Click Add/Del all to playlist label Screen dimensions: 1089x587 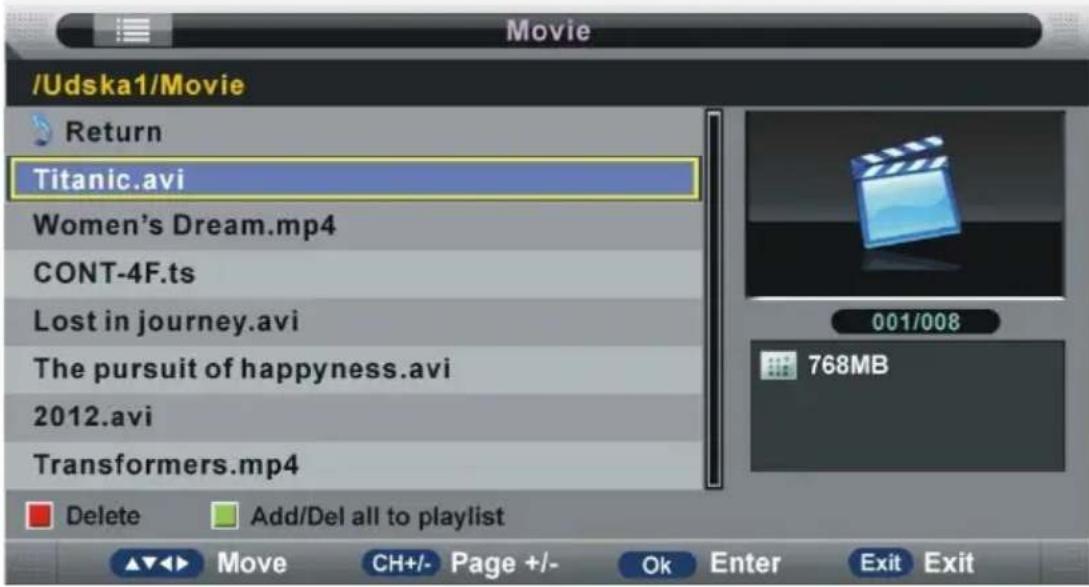point(377,517)
